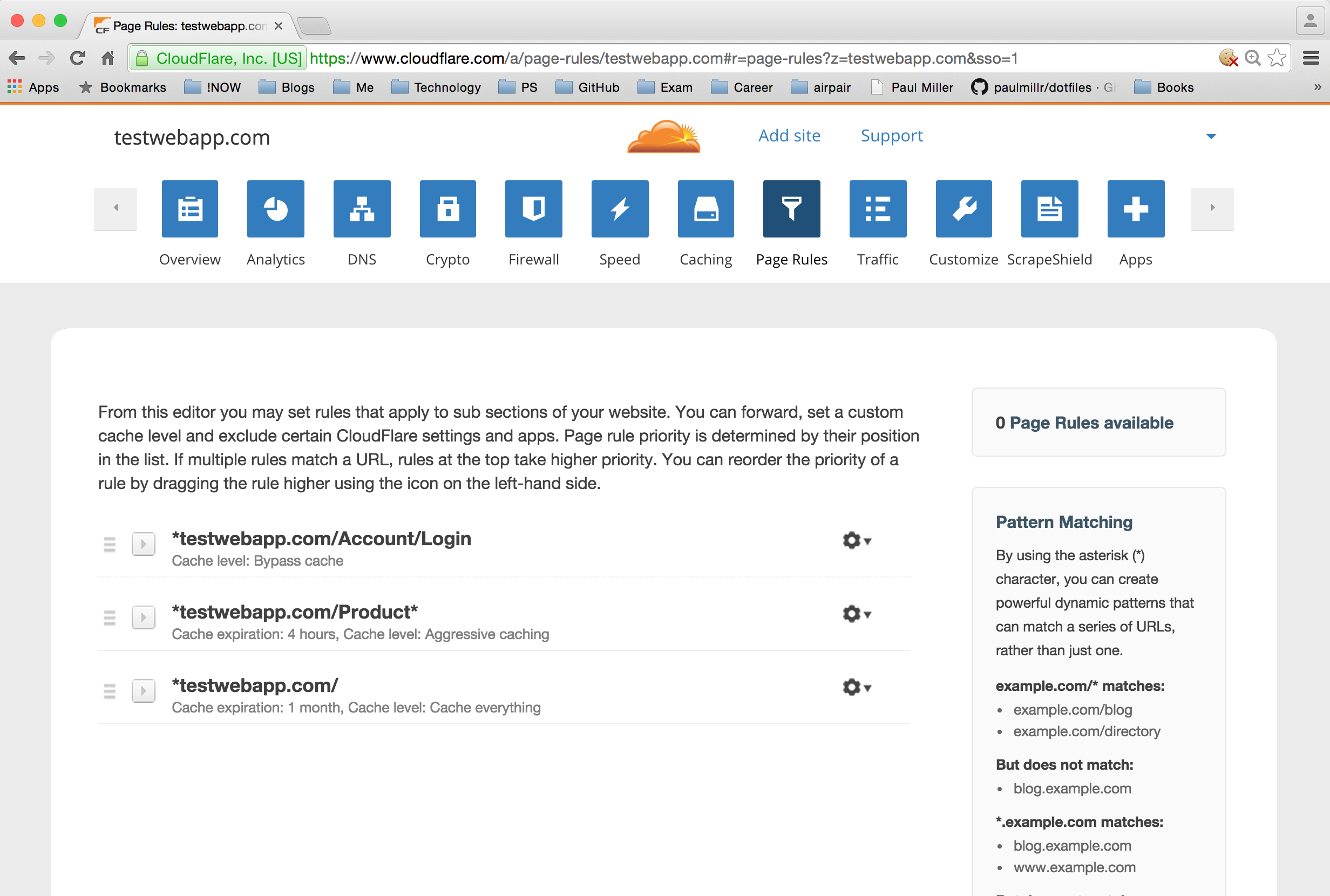Viewport: 1330px width, 896px height.
Task: Click the Add site link
Action: pos(789,135)
